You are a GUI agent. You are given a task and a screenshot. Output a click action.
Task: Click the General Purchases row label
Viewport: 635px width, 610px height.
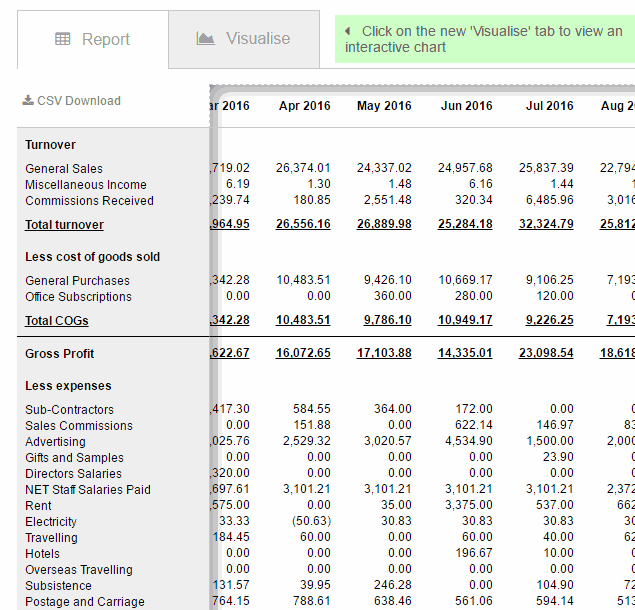[77, 281]
